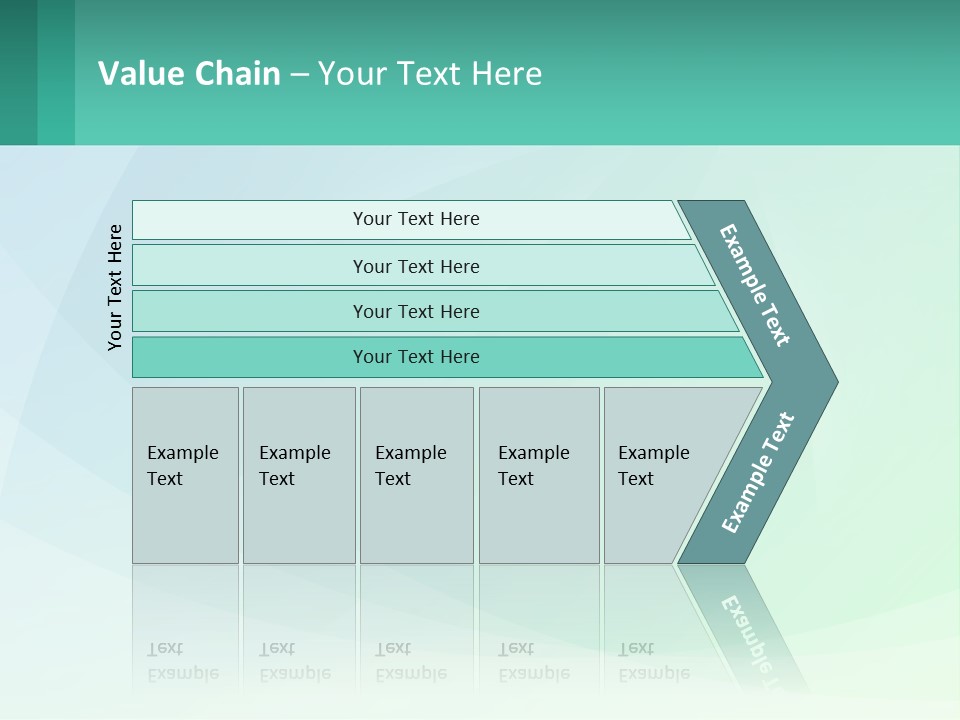Select the lighter teal stripe beside dark stripe

pyautogui.click(x=56, y=72)
